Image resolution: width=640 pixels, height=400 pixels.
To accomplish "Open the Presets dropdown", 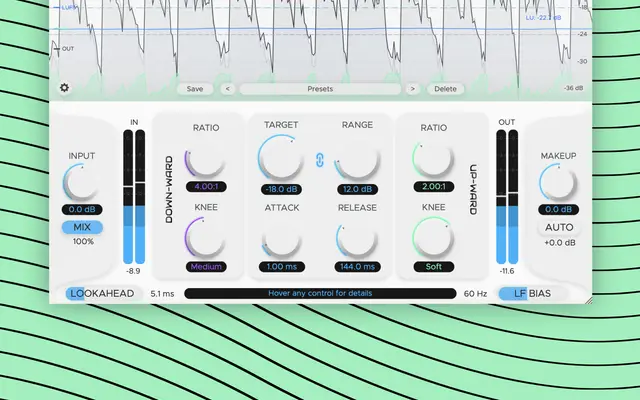I will 320,89.
